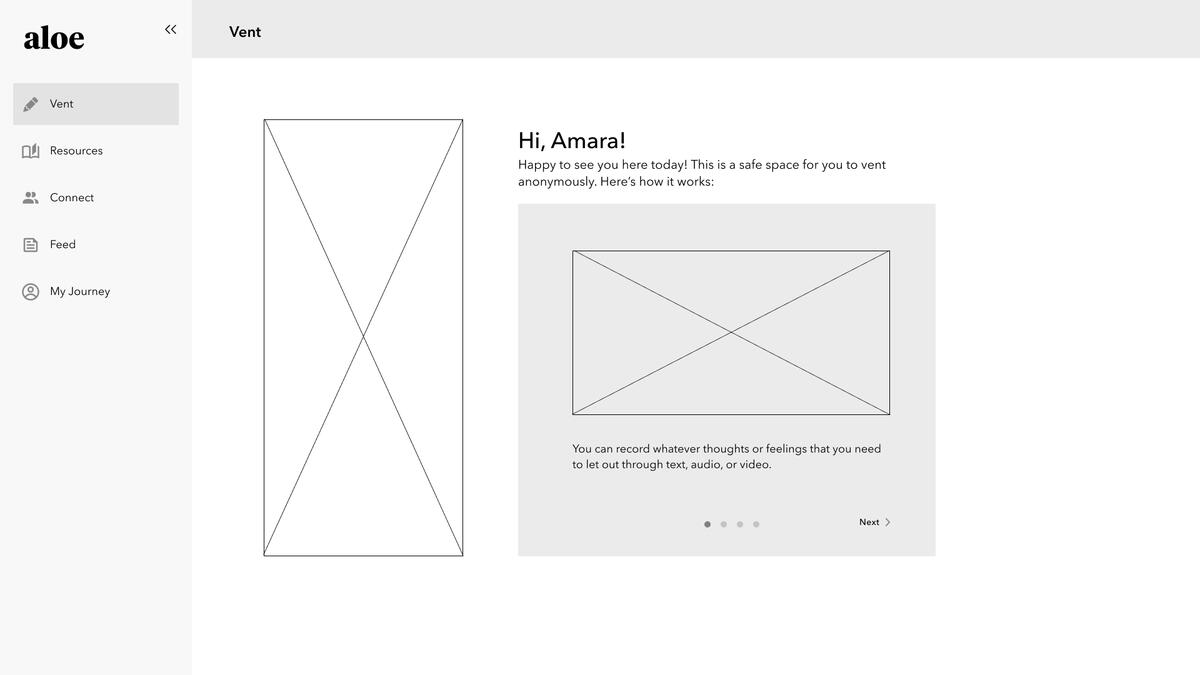Open the Feed label in the sidebar
Screen dimensions: 1200x675
click(x=63, y=245)
